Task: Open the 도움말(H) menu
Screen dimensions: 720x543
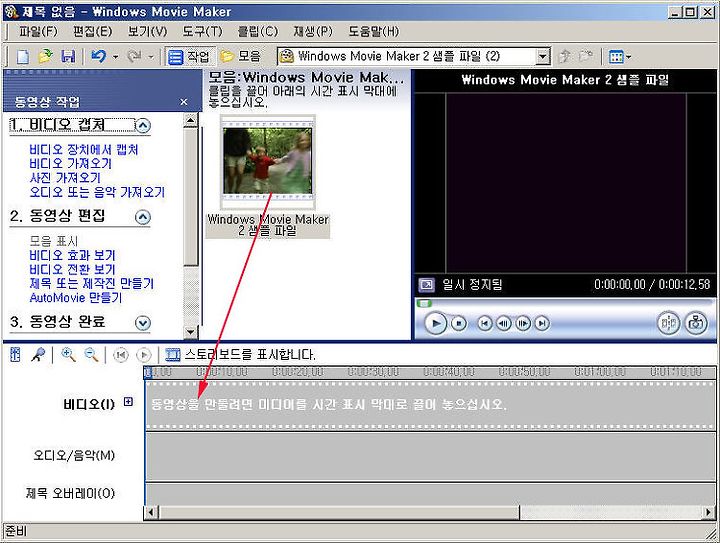Action: [373, 31]
